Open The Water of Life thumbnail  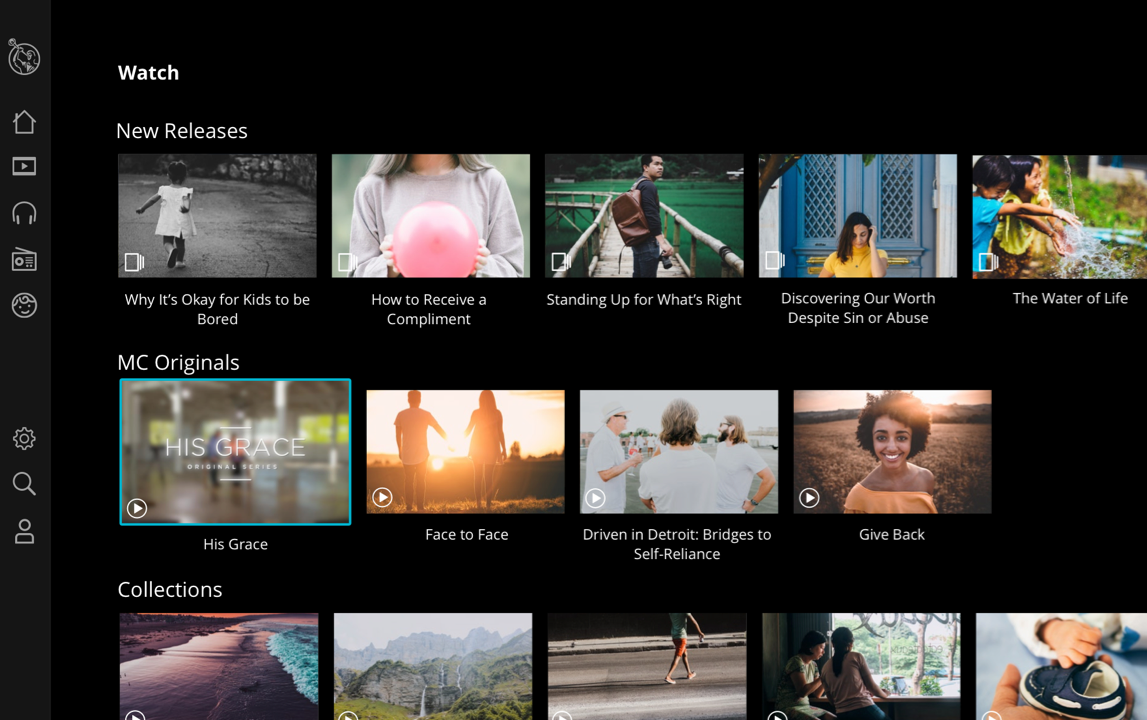1059,216
